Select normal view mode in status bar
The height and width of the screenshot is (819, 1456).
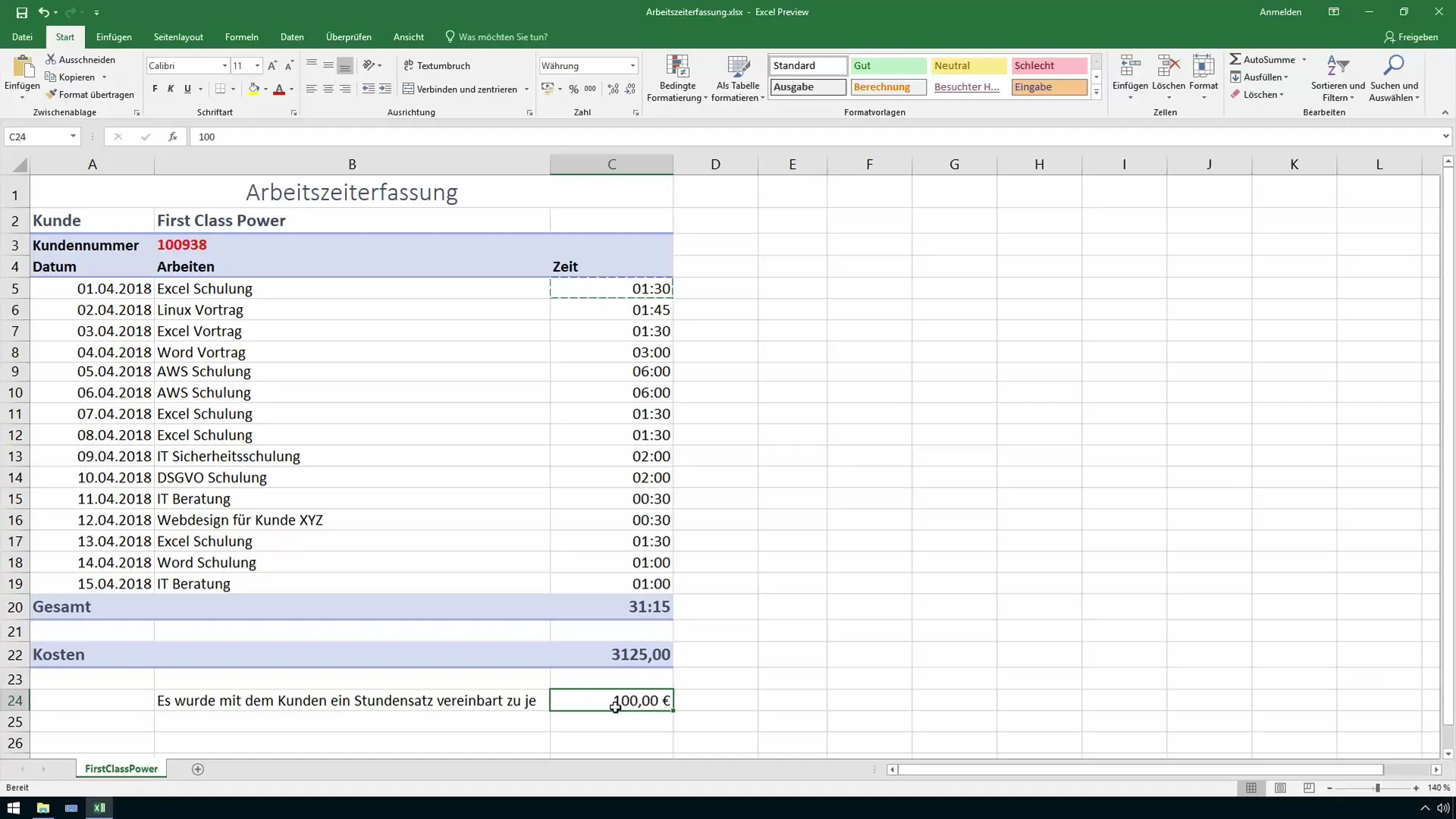click(x=1251, y=788)
